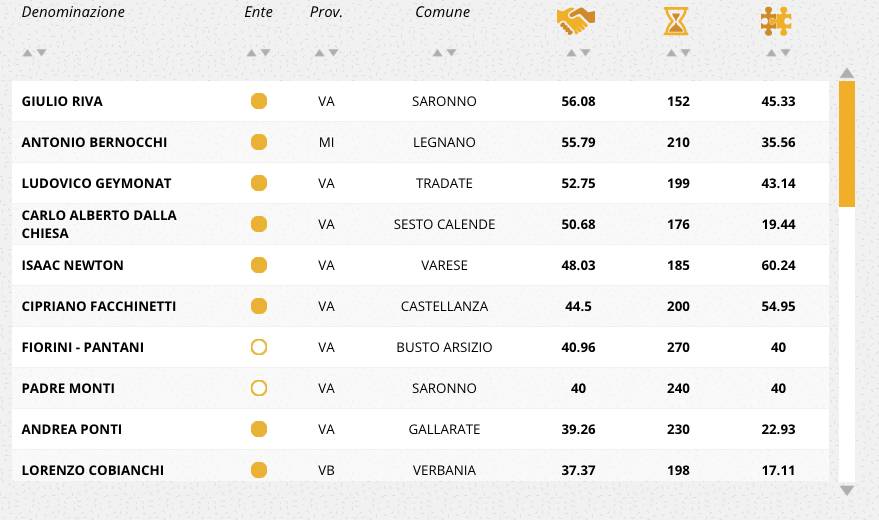Sort Prov. column ascending with up arrow

click(x=319, y=53)
